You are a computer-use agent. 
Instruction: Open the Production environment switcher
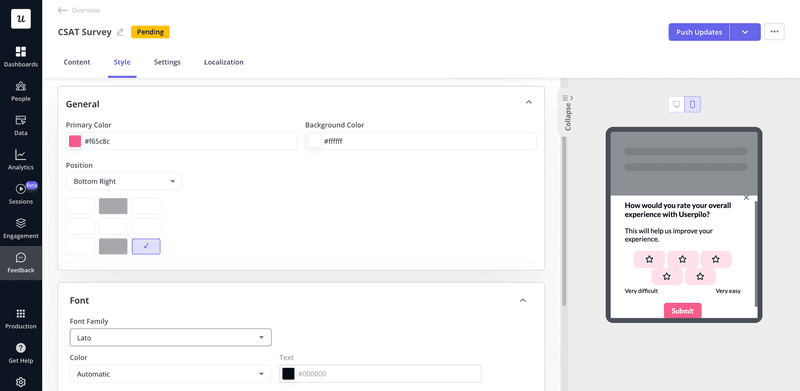pos(21,319)
